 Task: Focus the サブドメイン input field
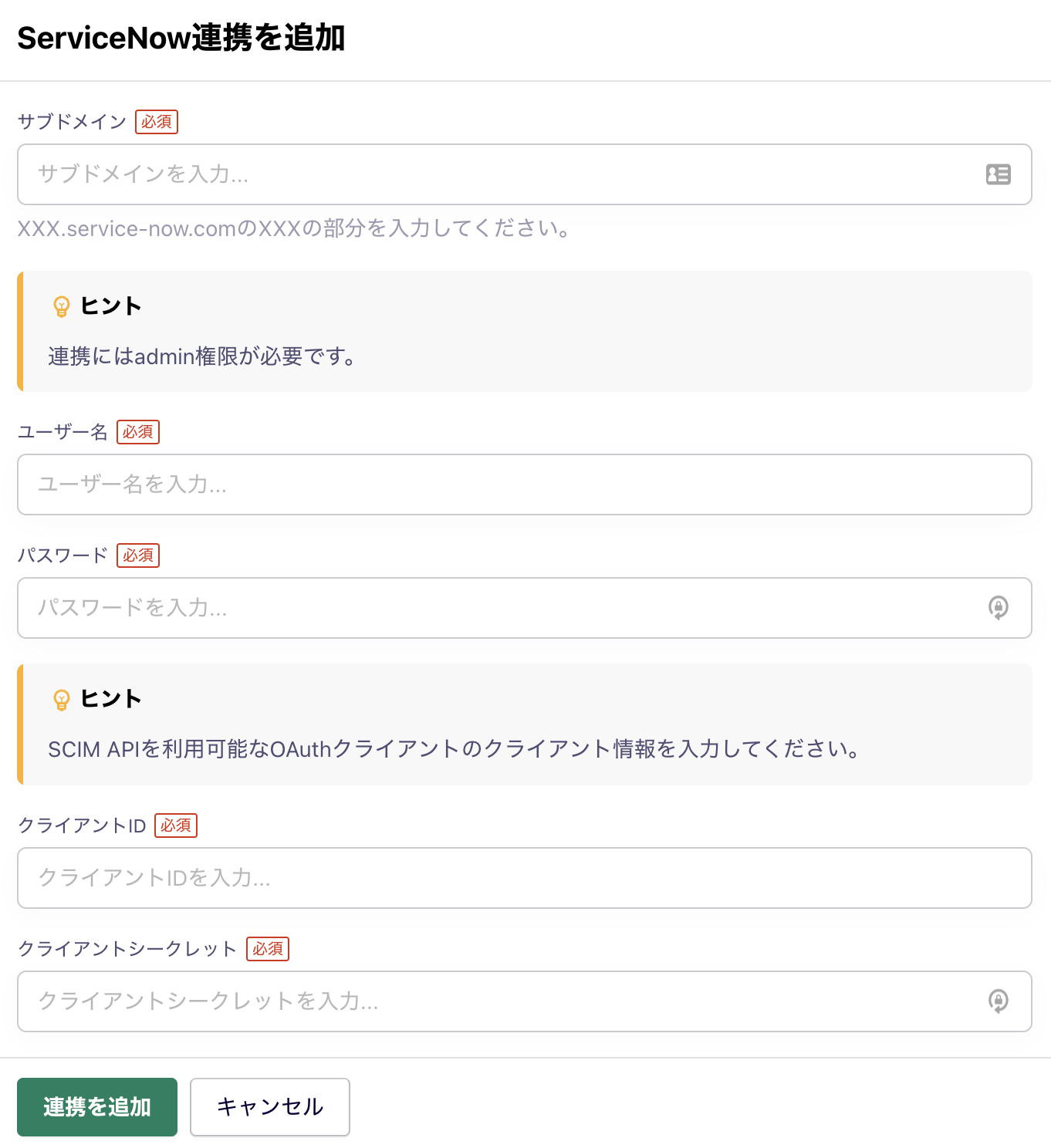(502, 174)
